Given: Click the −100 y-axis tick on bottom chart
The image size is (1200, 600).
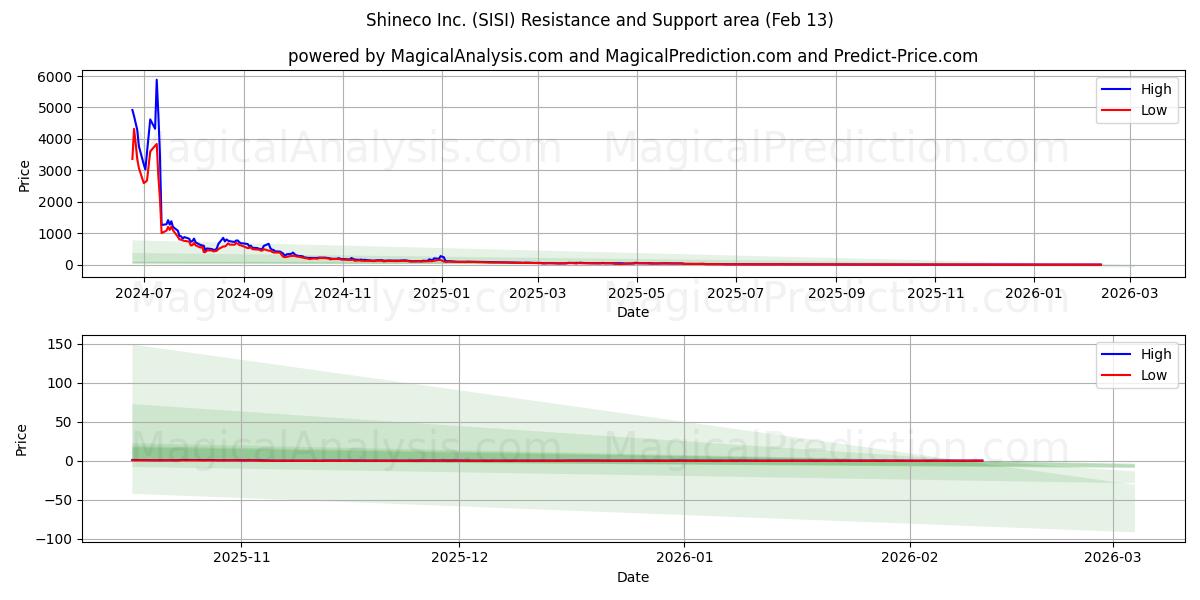Looking at the screenshot, I should (56, 539).
